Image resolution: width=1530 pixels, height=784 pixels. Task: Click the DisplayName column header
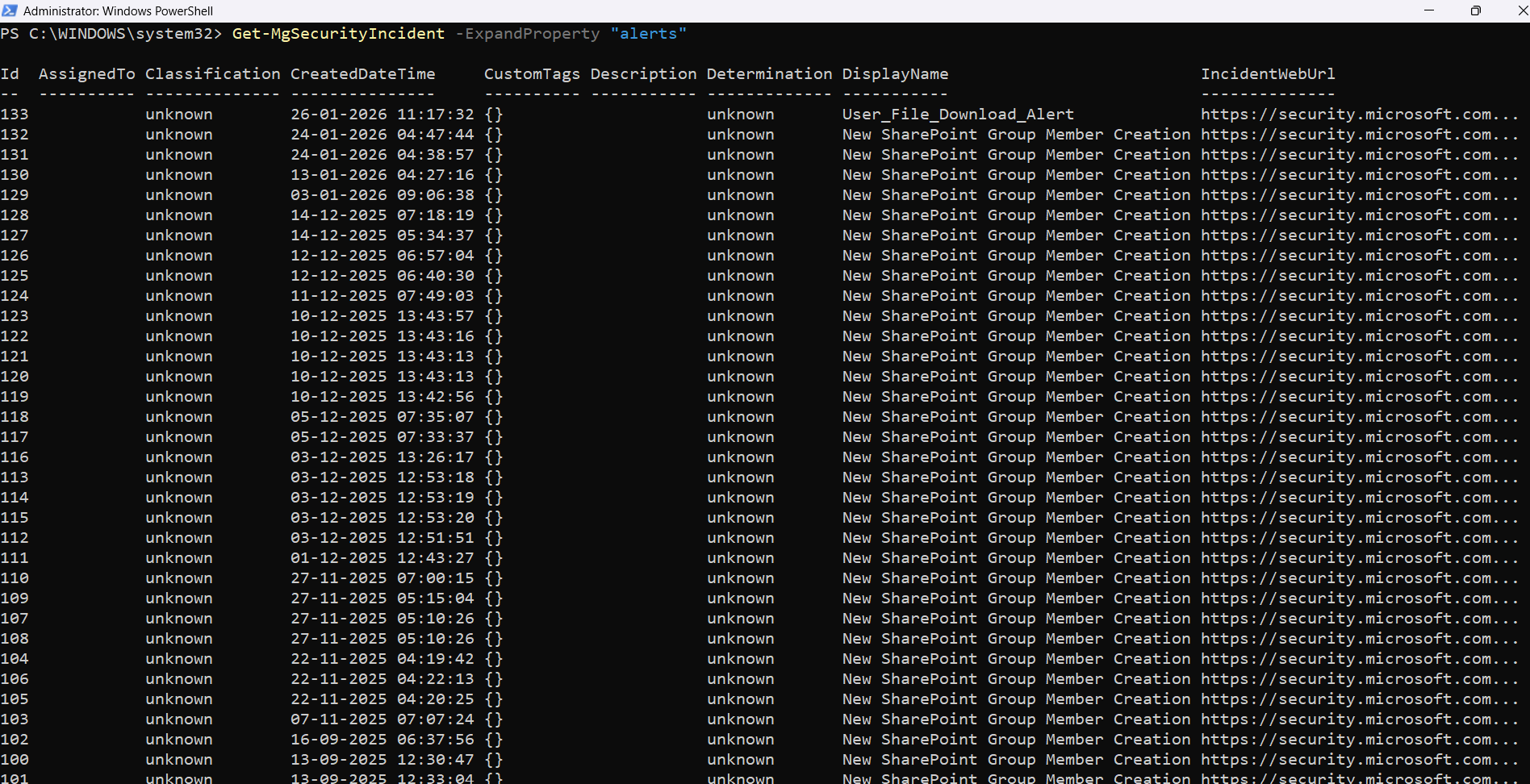click(895, 74)
